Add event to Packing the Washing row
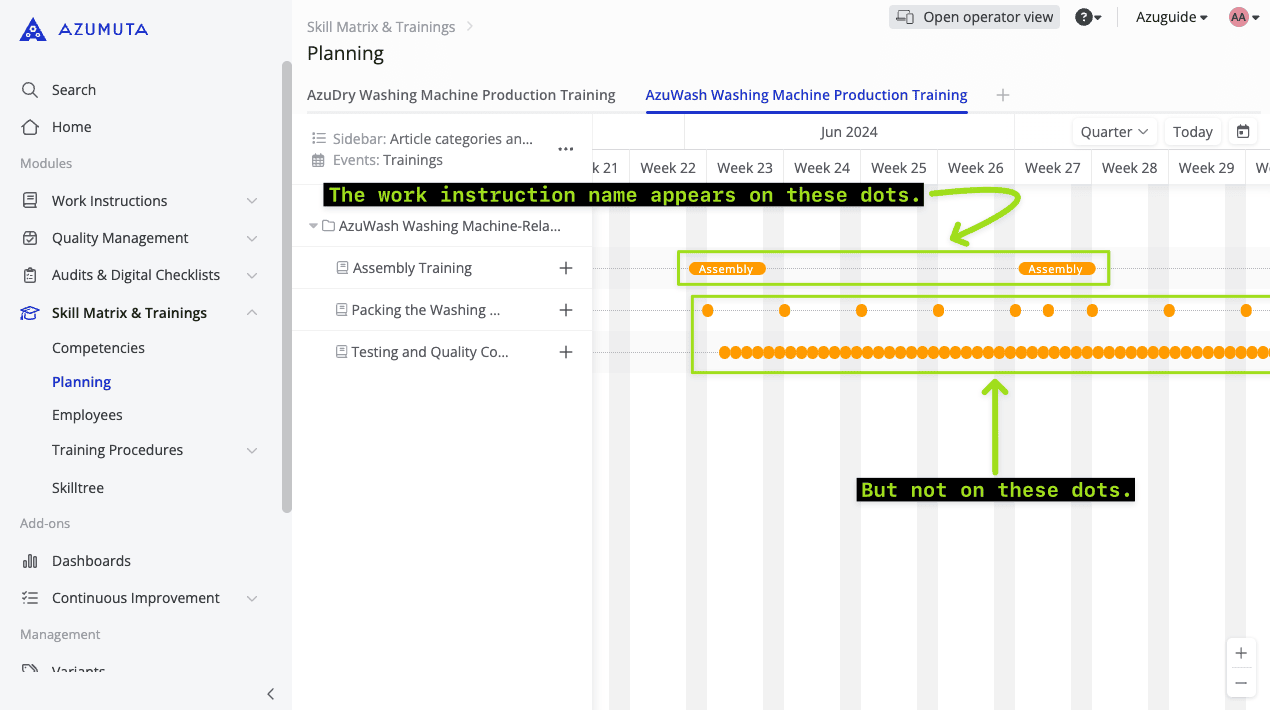Viewport: 1270px width, 710px height. coord(565,310)
